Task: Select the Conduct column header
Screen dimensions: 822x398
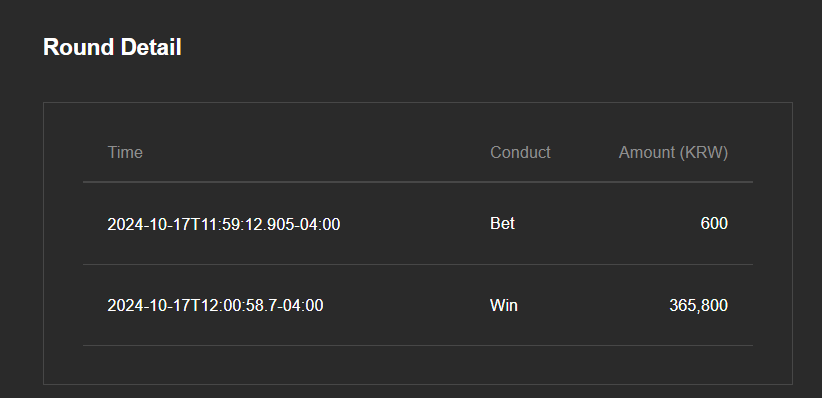Action: 520,153
